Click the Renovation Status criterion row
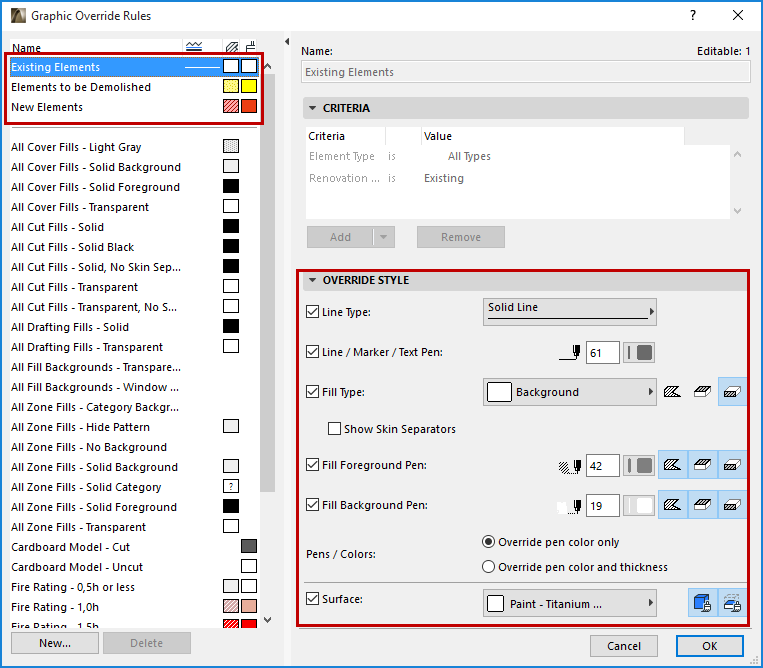Screen dimensions: 763x668 [x=518, y=178]
